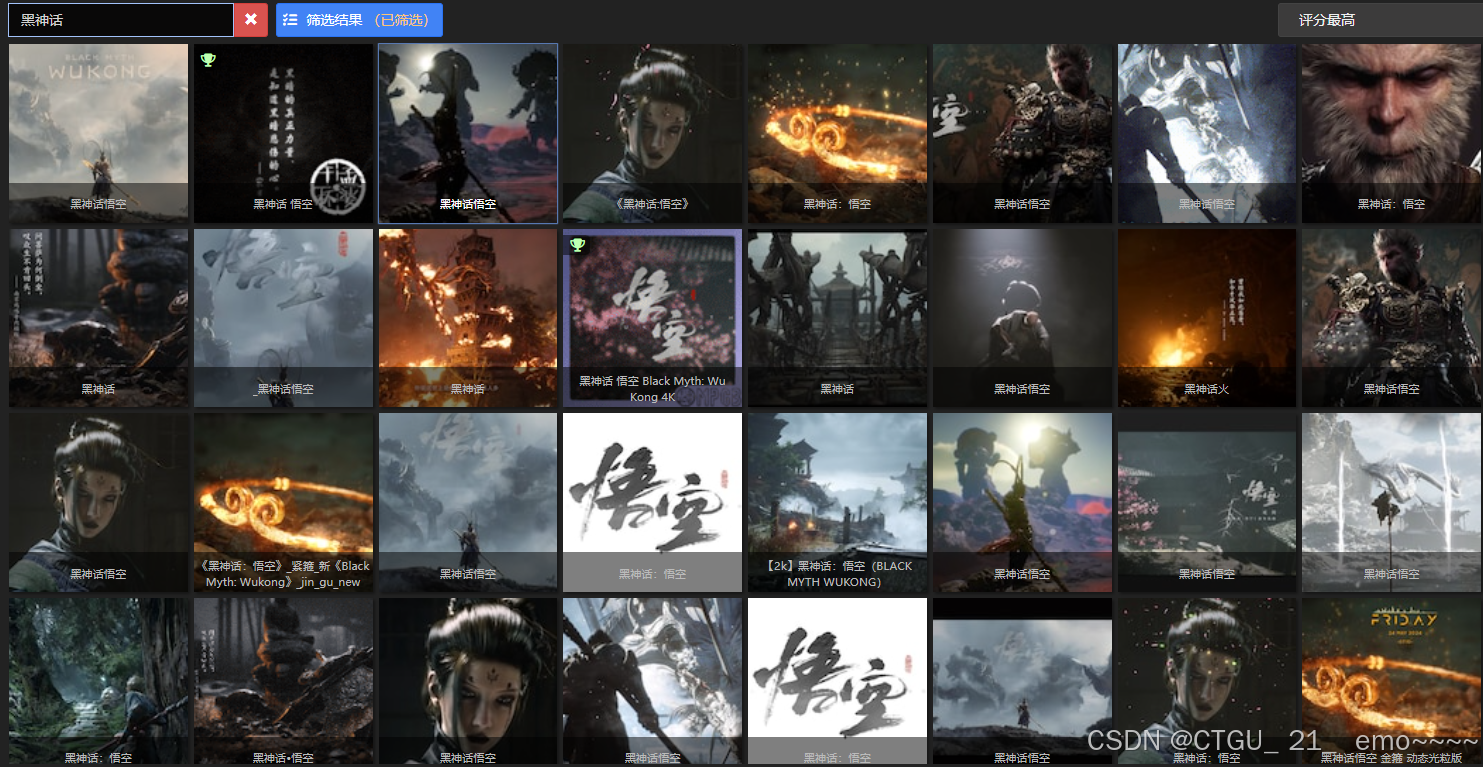Image resolution: width=1483 pixels, height=767 pixels.
Task: Choose the close-up monkey face wallpaper
Action: point(1391,133)
